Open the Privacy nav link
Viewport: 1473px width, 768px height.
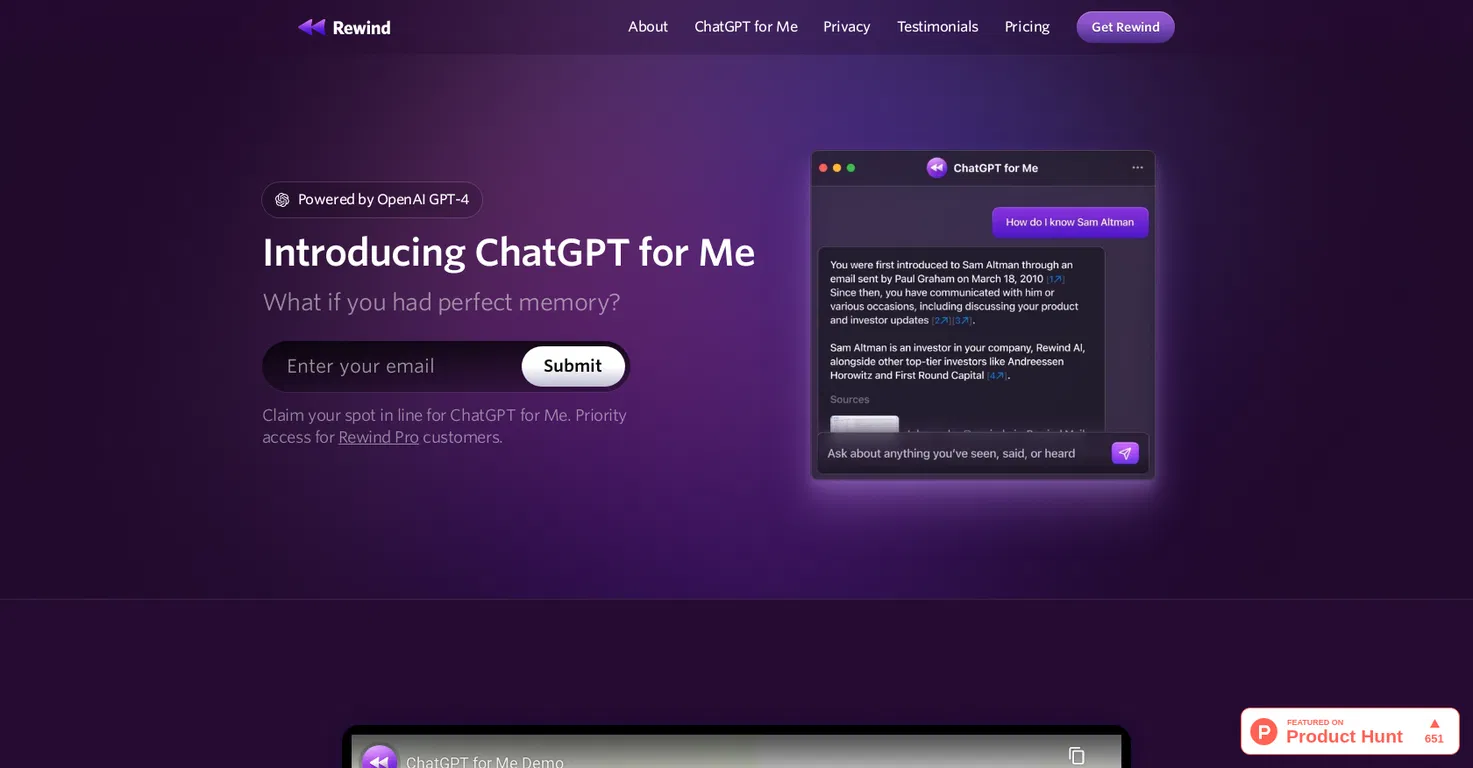[847, 27]
